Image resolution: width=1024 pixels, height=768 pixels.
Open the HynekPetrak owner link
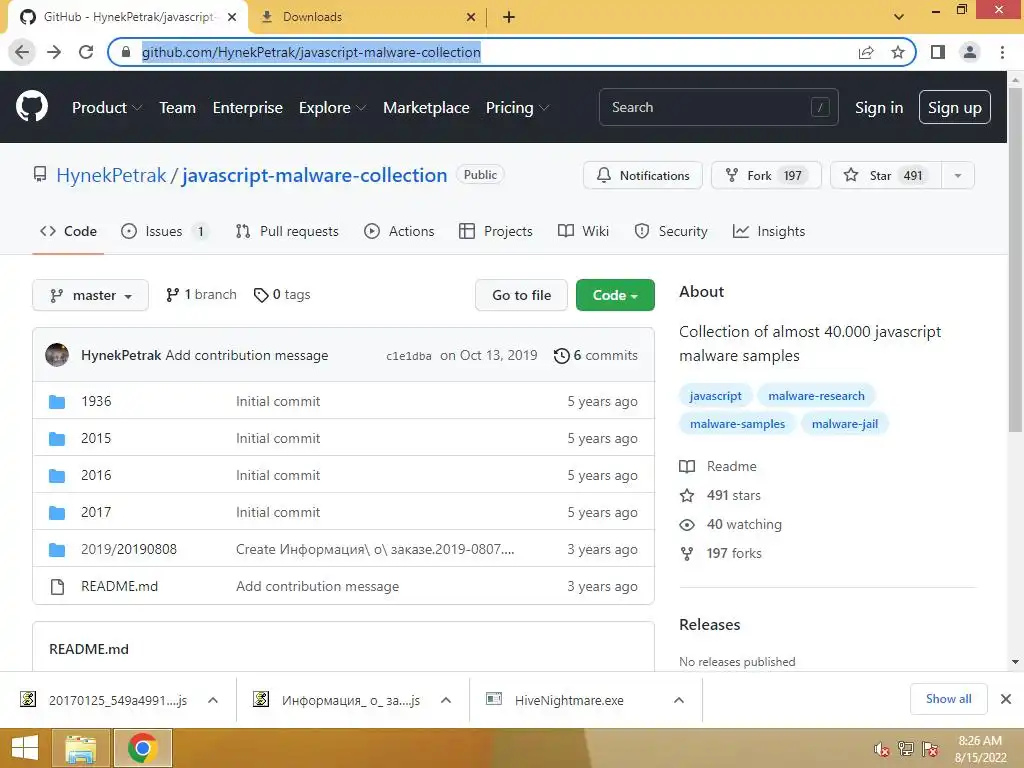pos(111,176)
